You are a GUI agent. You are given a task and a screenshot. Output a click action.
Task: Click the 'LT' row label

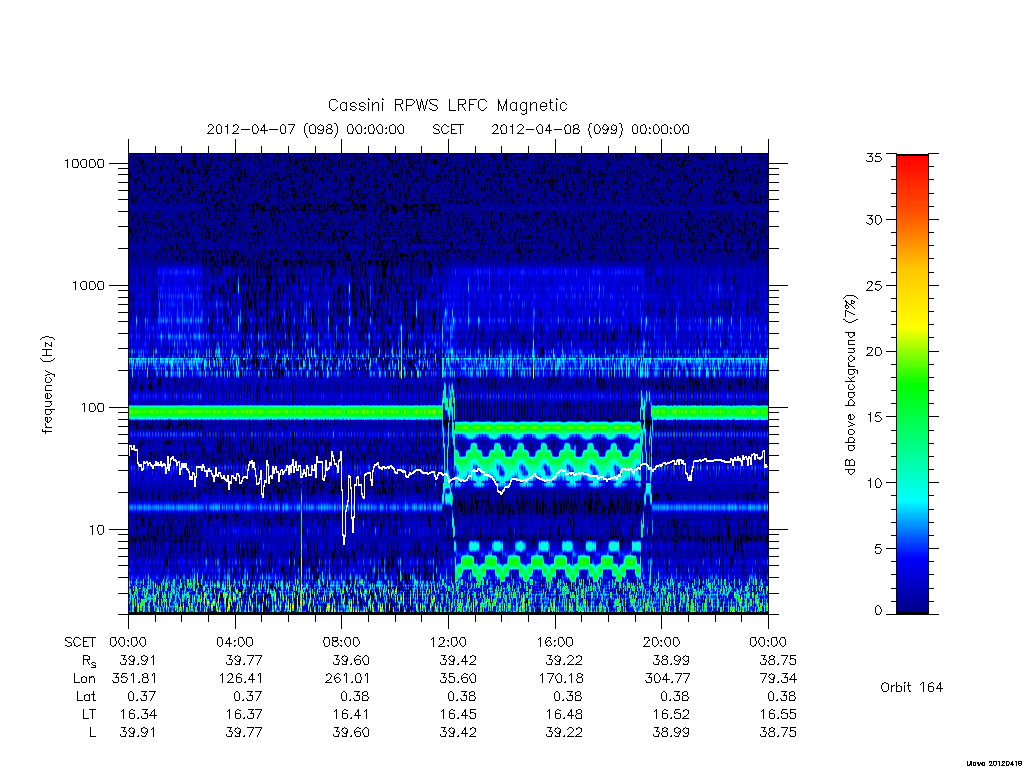pyautogui.click(x=89, y=714)
